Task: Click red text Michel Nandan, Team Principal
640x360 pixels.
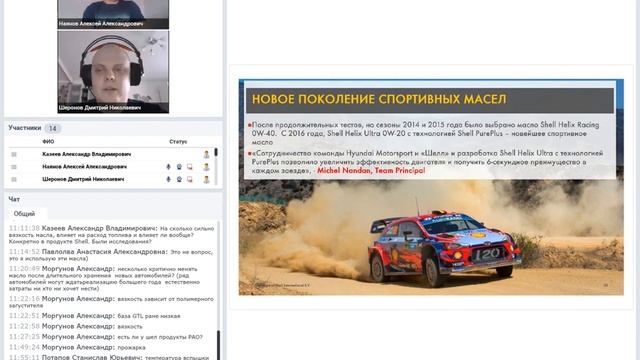Action: click(371, 171)
